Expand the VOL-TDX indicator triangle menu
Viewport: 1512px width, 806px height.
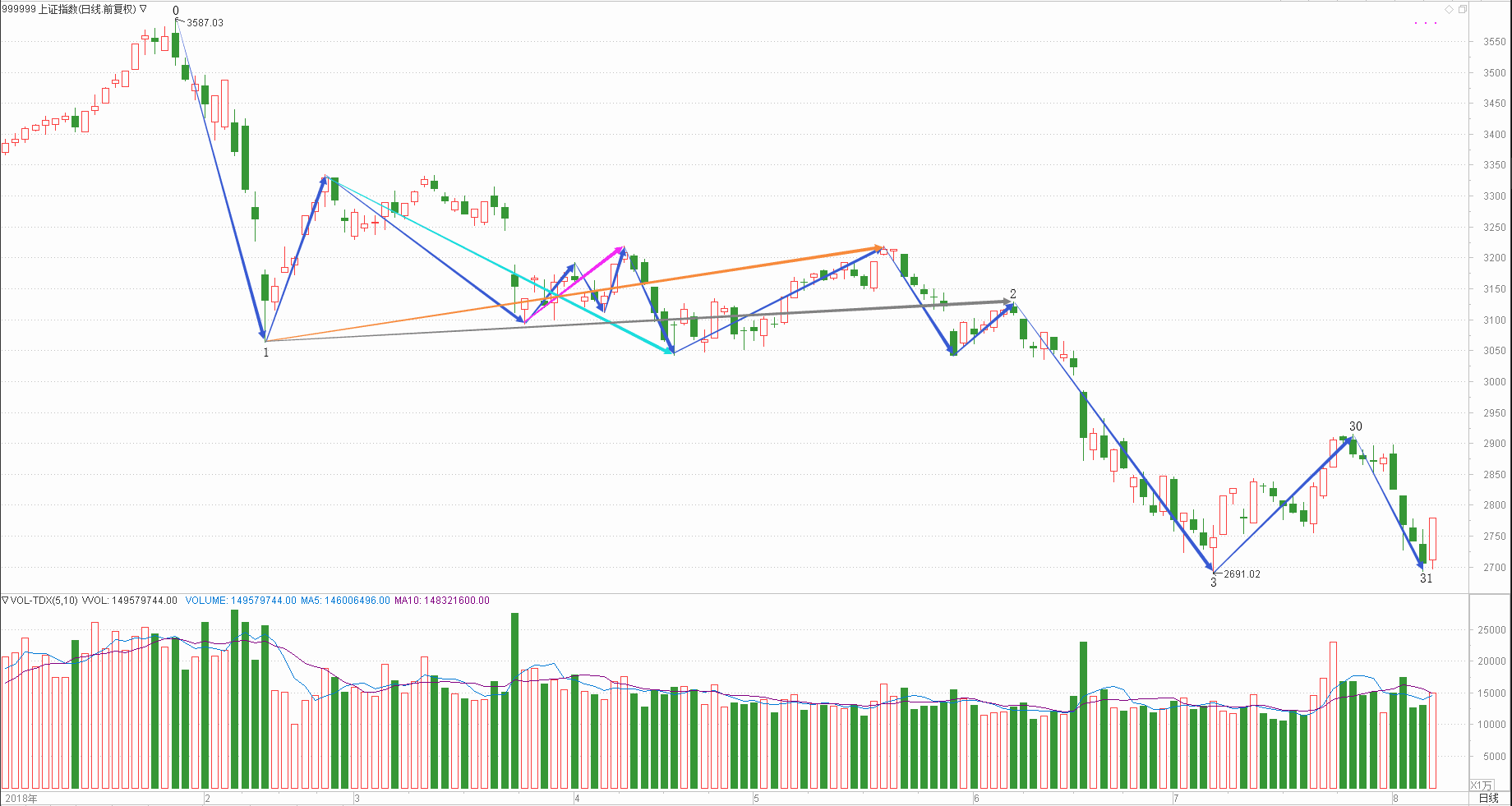[x=5, y=601]
